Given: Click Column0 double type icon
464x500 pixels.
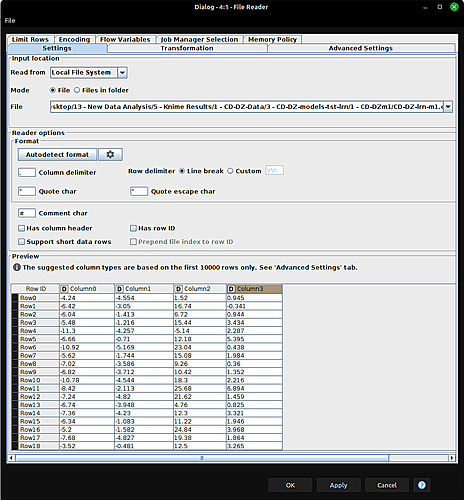Looking at the screenshot, I should tap(65, 289).
